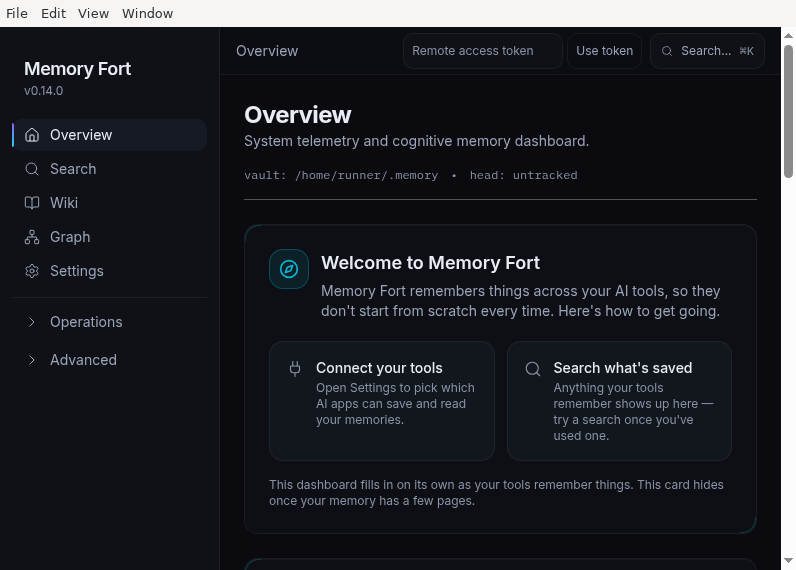Click the scrollbar up arrow

click(x=788, y=36)
